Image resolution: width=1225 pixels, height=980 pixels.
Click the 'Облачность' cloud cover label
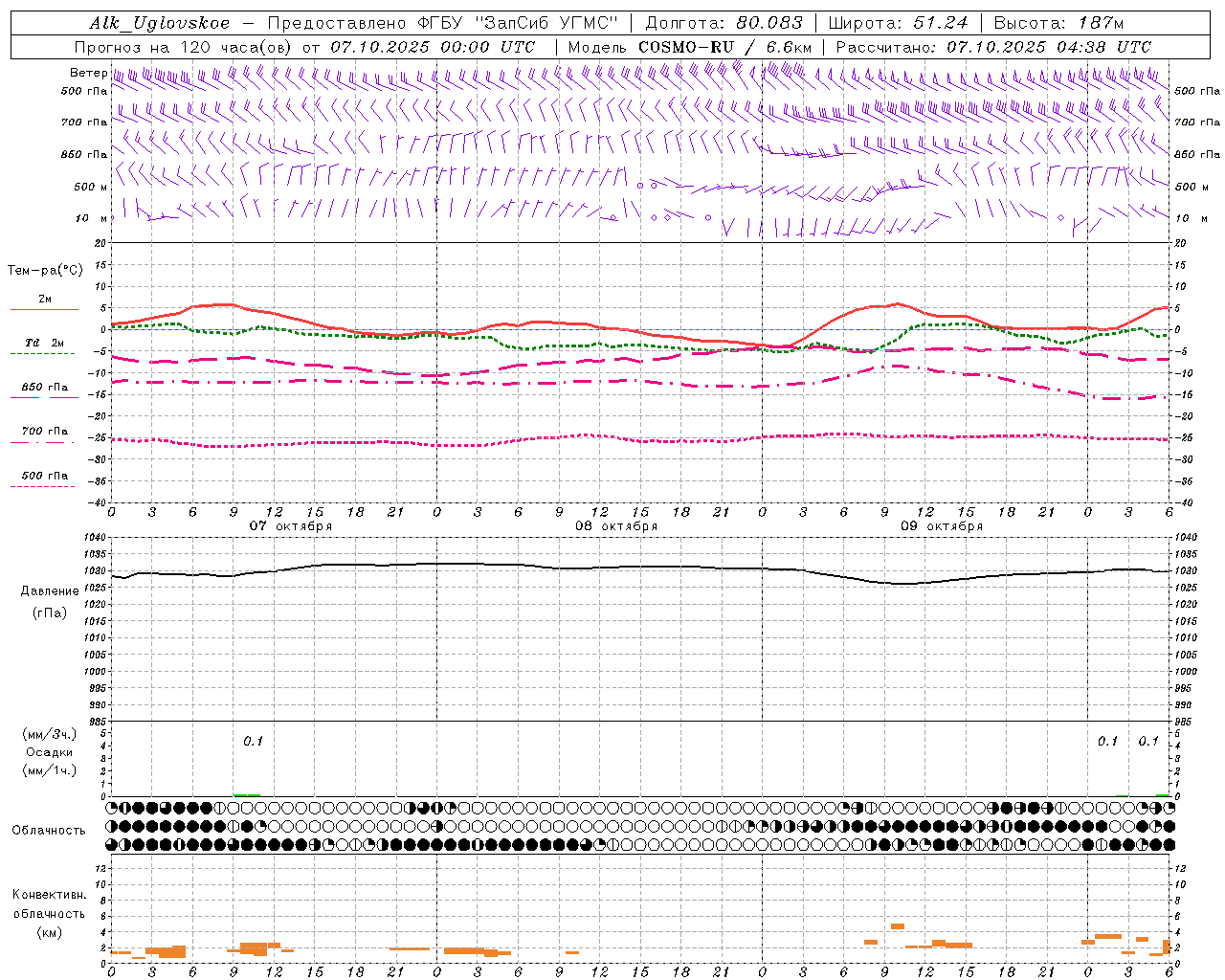click(49, 831)
